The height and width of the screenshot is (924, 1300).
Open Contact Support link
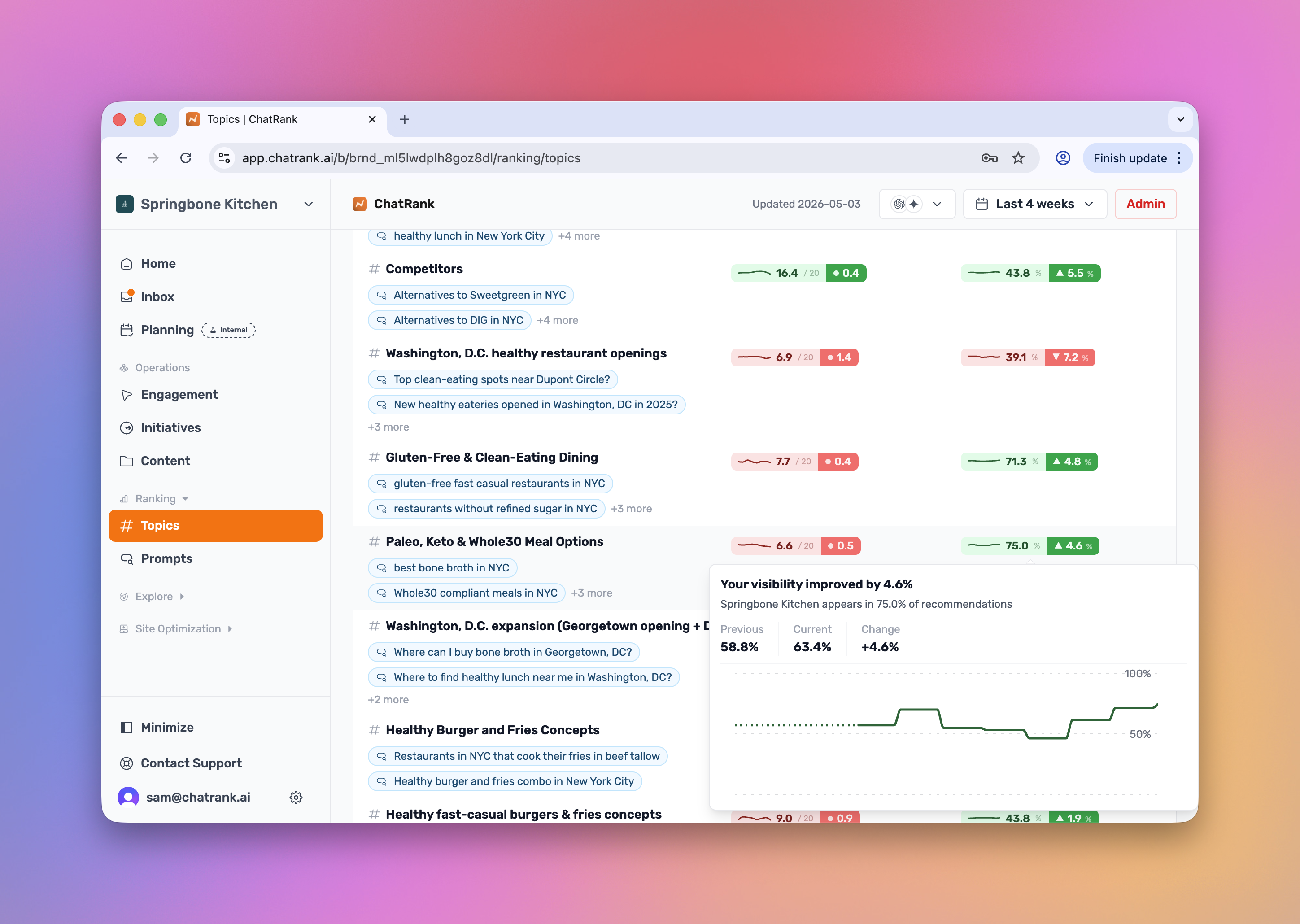pos(216,763)
